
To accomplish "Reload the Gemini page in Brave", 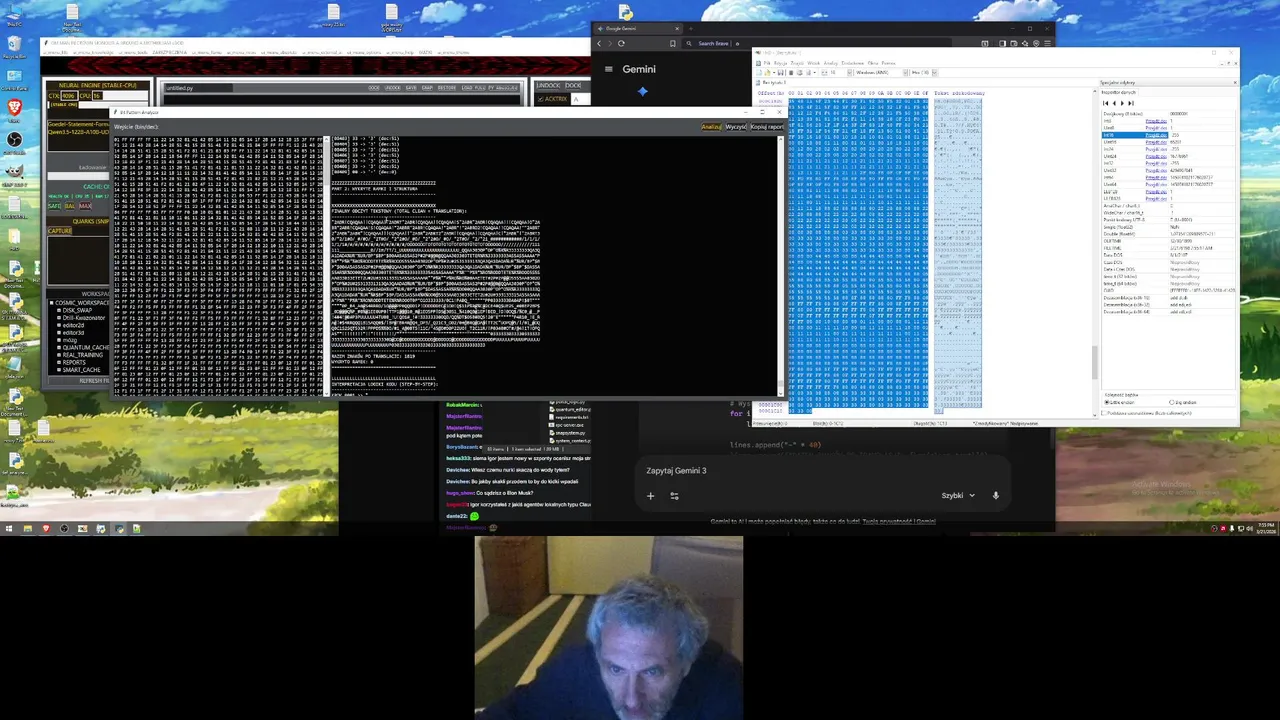I will (621, 43).
